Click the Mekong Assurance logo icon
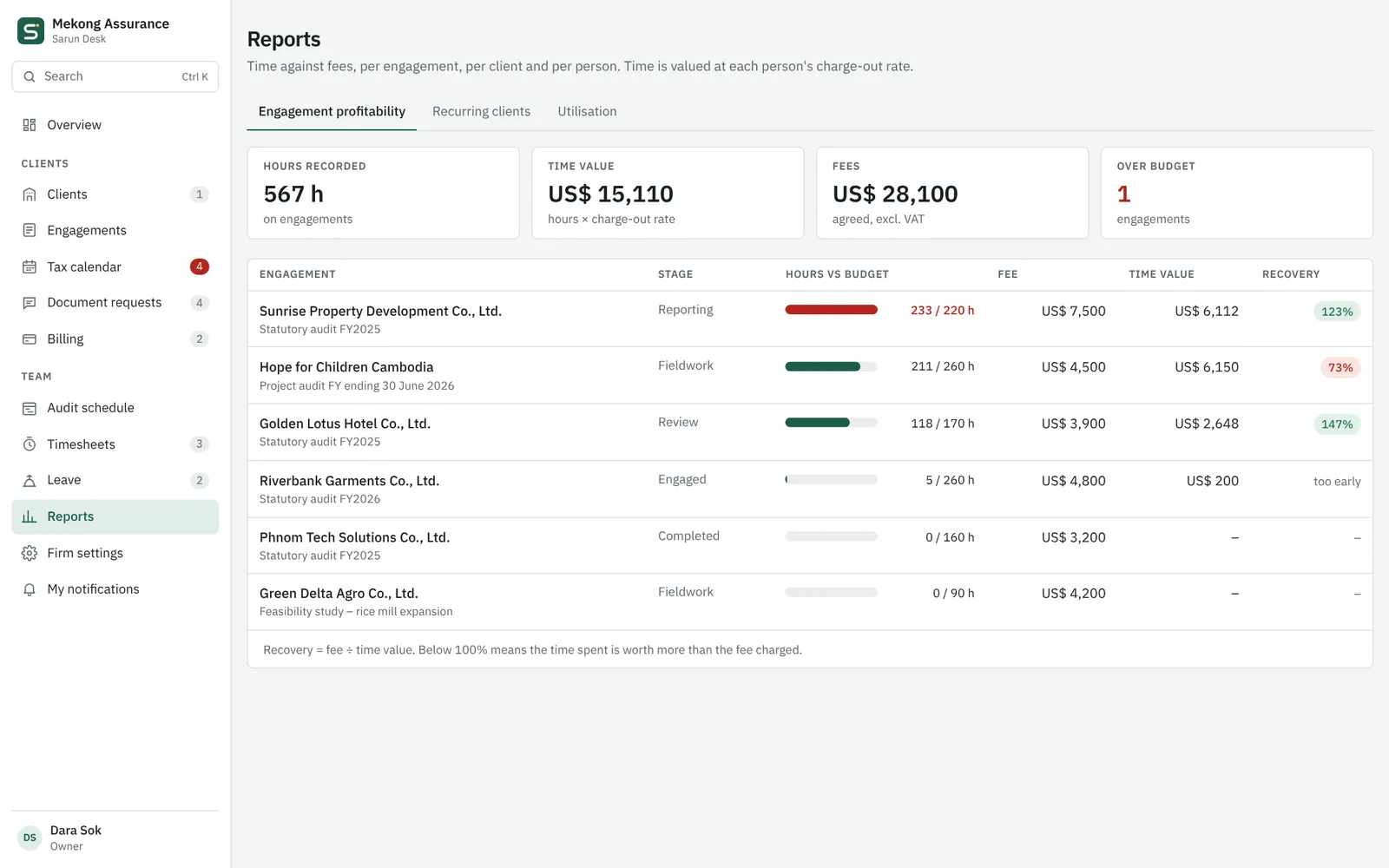Screen dimensions: 1389x868 click(30, 31)
